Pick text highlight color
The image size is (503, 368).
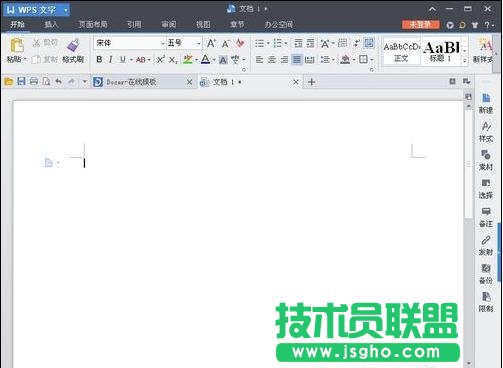click(x=188, y=60)
